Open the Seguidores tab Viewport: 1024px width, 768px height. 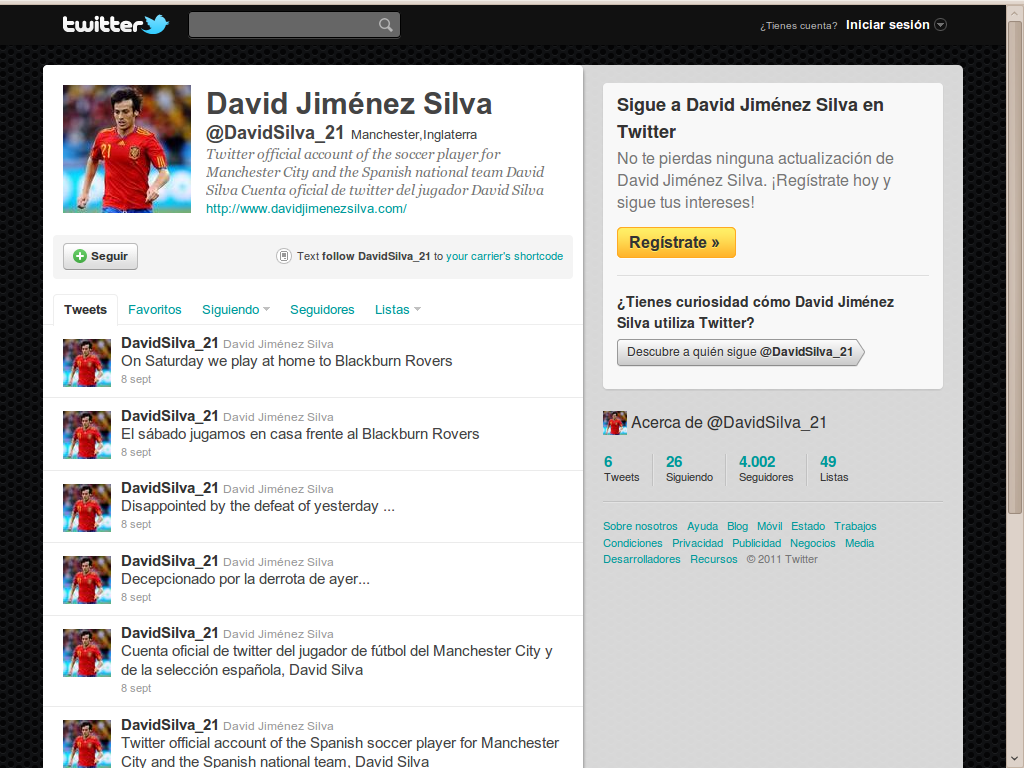tap(322, 310)
